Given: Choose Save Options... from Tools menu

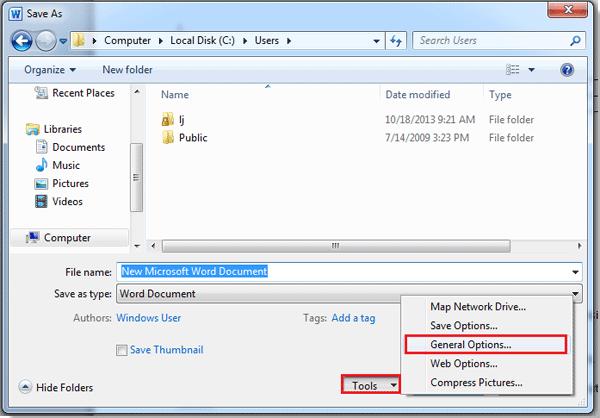Looking at the screenshot, I should (x=464, y=326).
